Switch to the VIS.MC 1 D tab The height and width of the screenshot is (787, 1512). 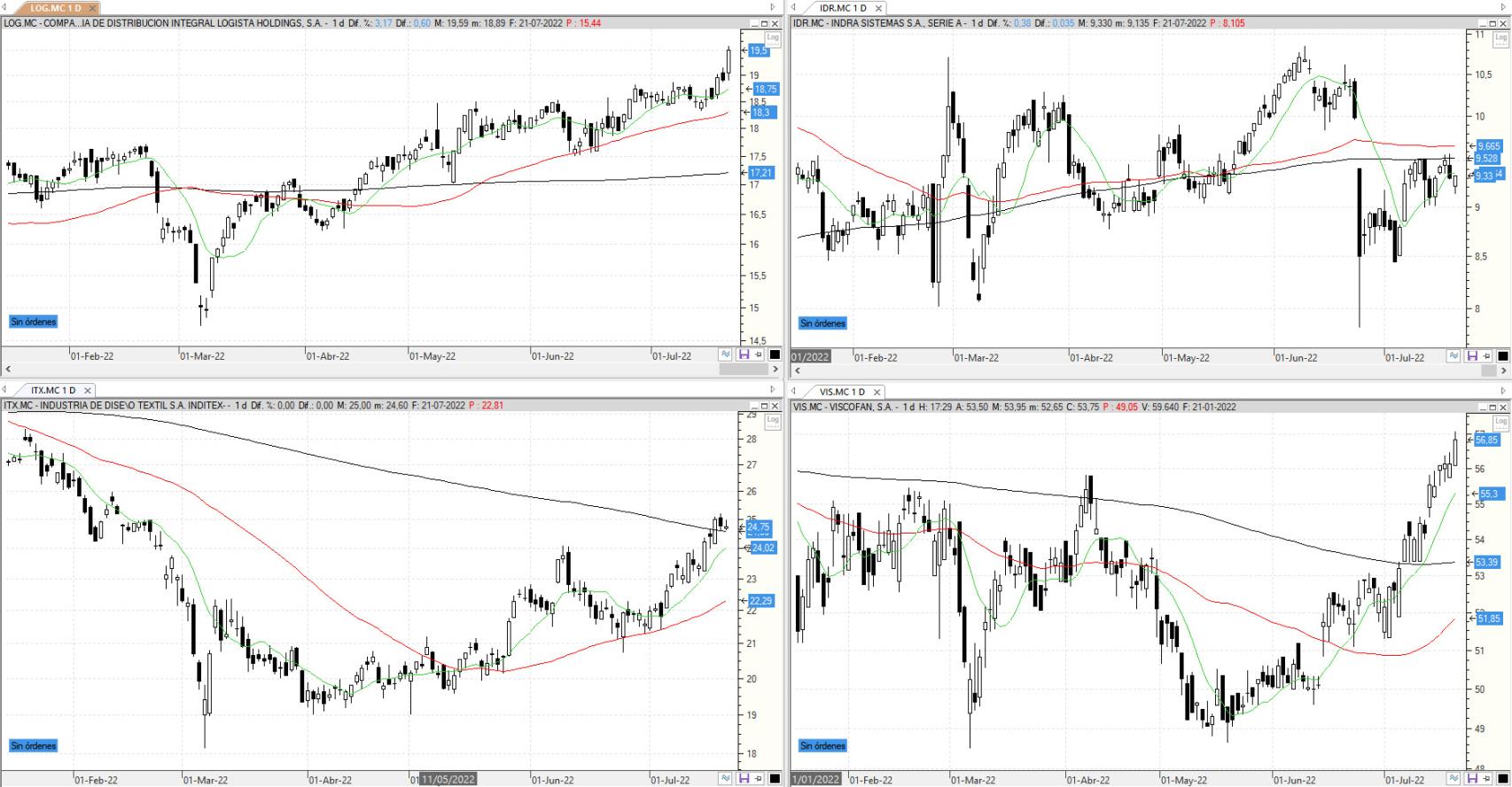(844, 391)
